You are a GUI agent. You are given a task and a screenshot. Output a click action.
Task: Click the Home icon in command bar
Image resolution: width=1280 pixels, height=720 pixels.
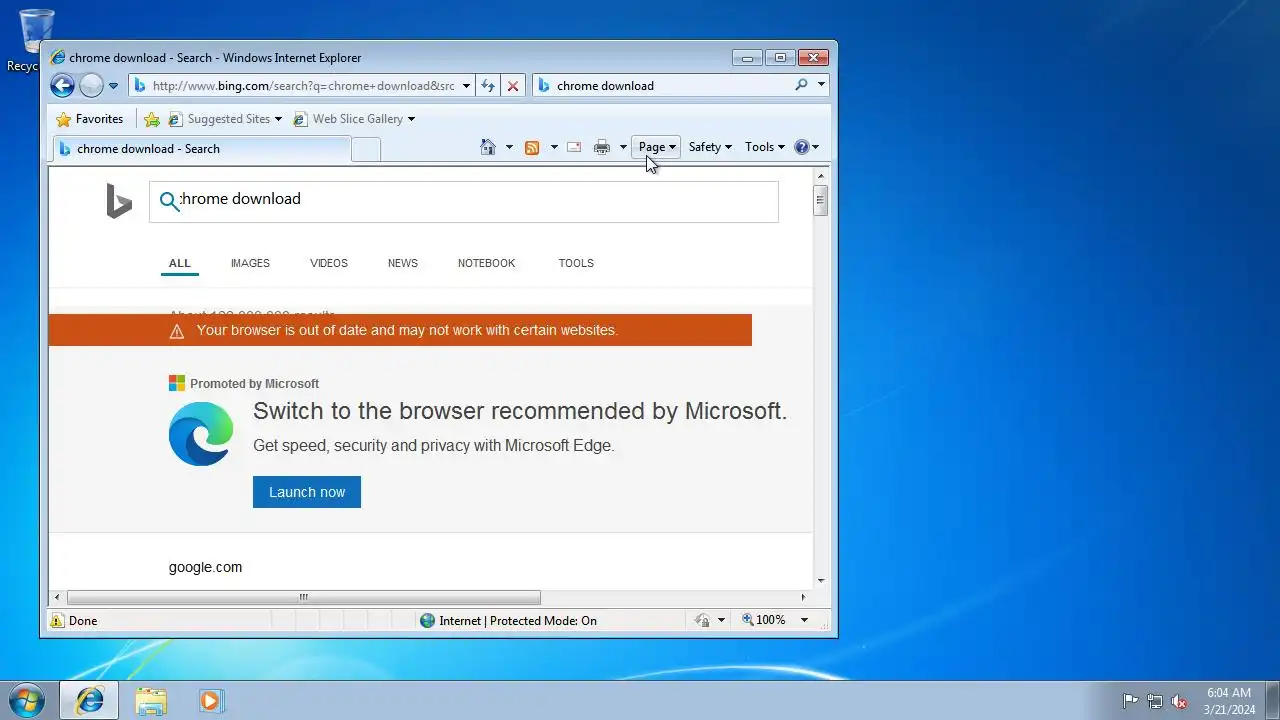pyautogui.click(x=488, y=147)
